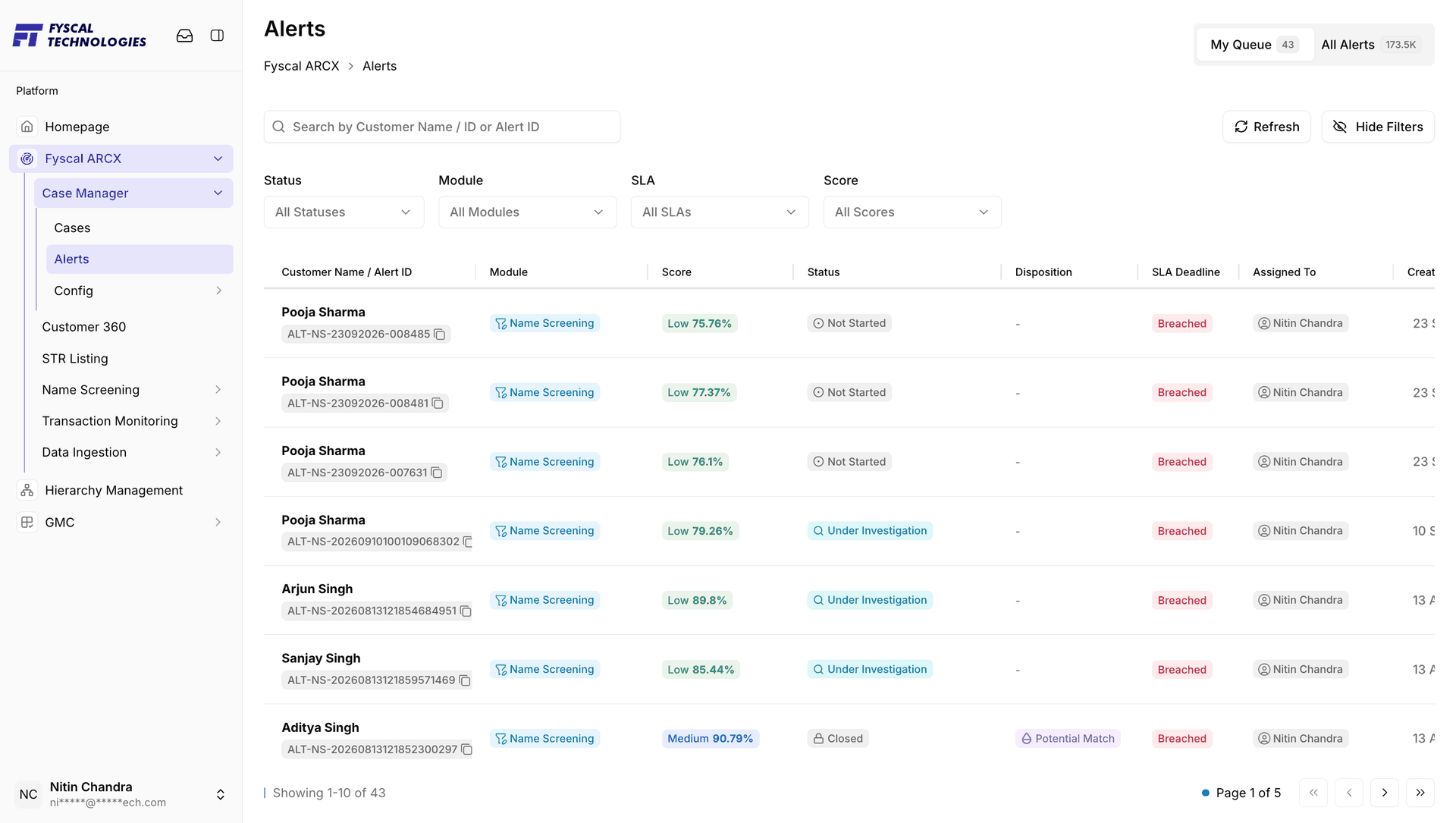1456x823 pixels.
Task: Go to the first page
Action: pyautogui.click(x=1313, y=793)
